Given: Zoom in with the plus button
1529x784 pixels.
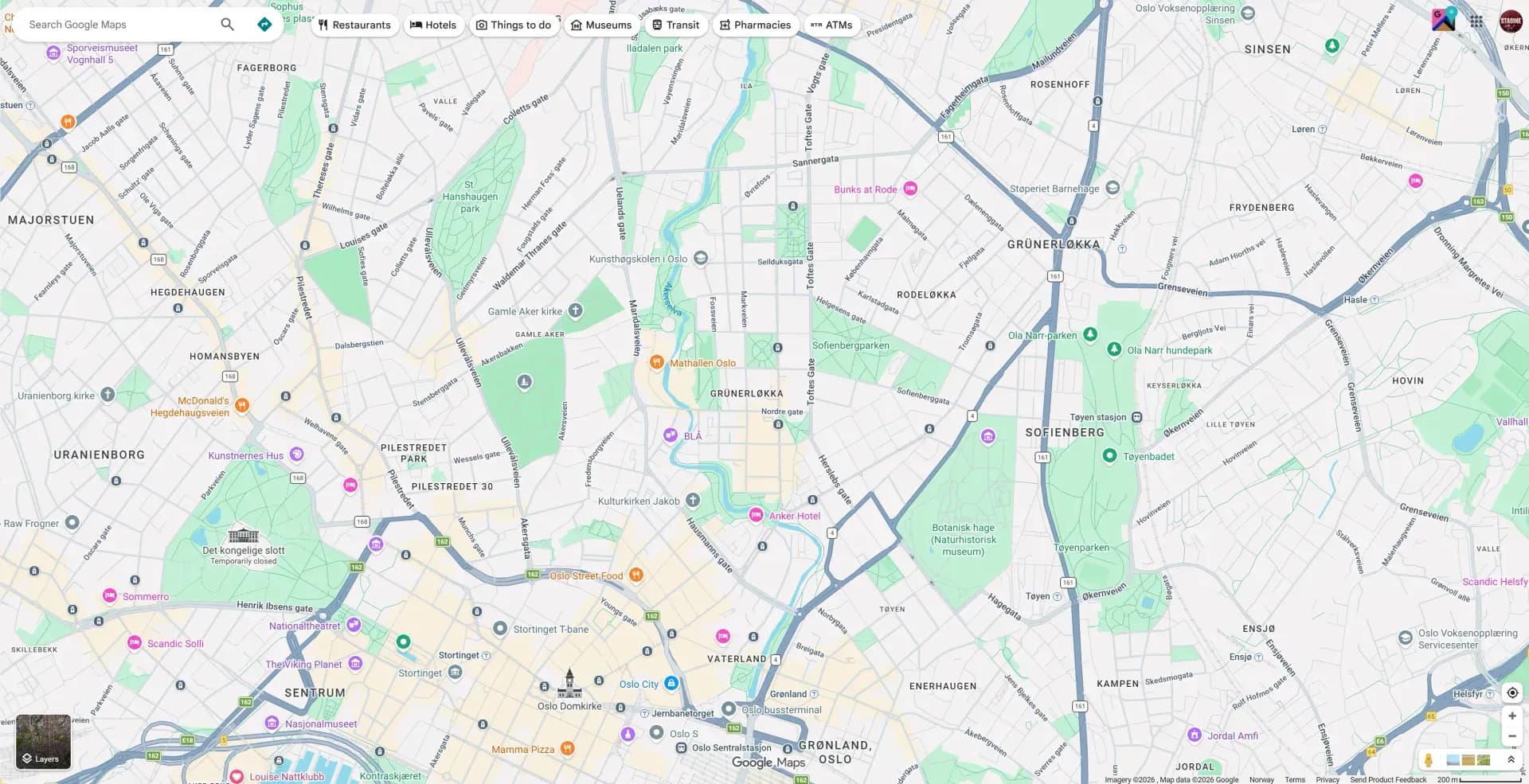Looking at the screenshot, I should pos(1511,716).
